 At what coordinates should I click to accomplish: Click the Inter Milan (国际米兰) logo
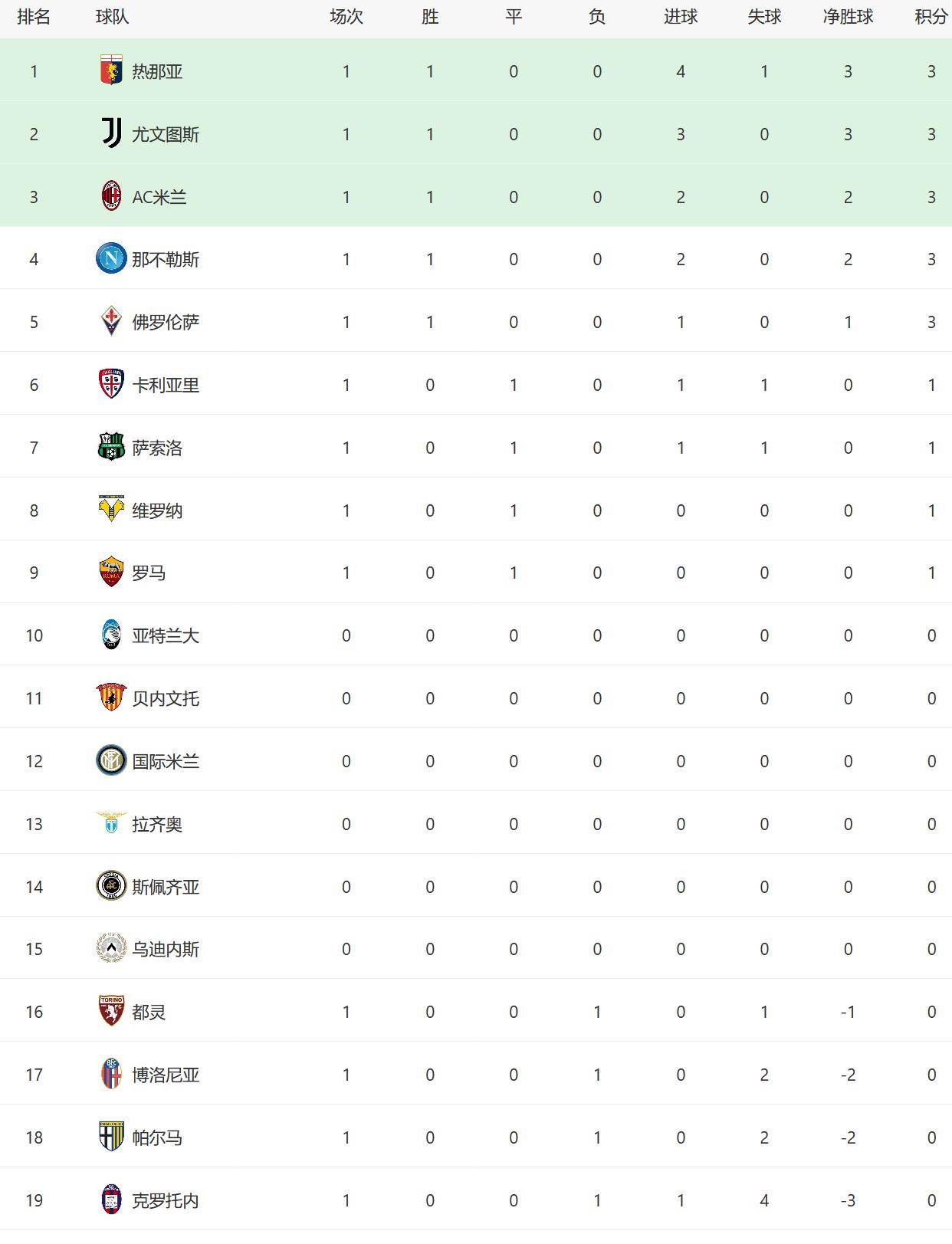(111, 760)
